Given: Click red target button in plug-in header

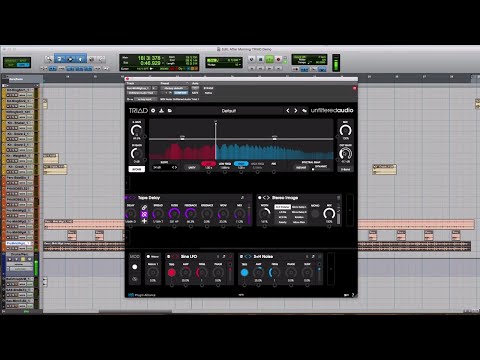Looking at the screenshot, I should 354,88.
